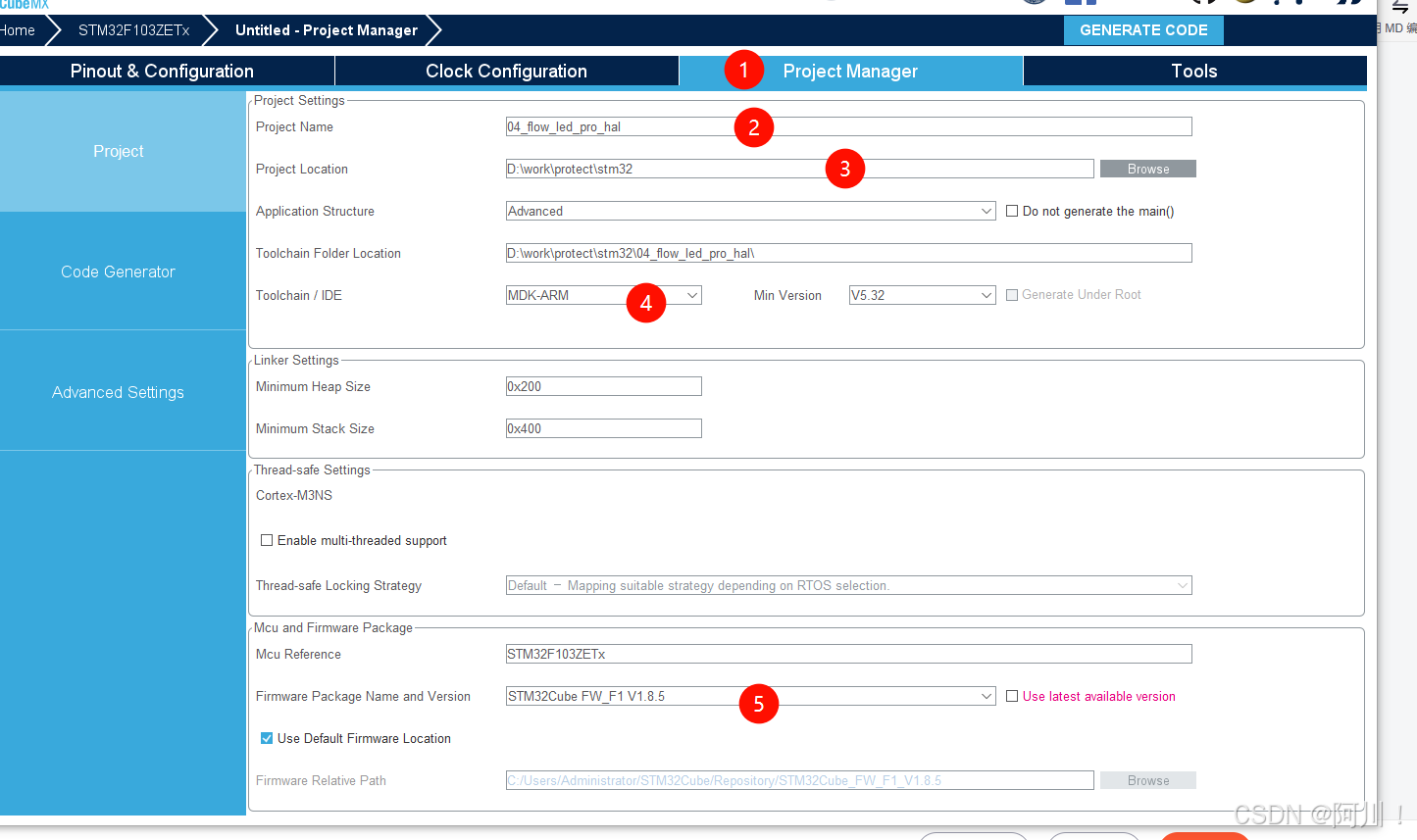Click the Application Structure label

point(315,211)
